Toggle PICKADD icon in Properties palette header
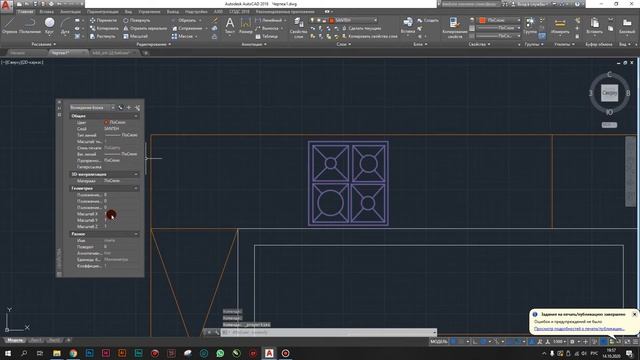This screenshot has width=640, height=360. click(x=120, y=107)
